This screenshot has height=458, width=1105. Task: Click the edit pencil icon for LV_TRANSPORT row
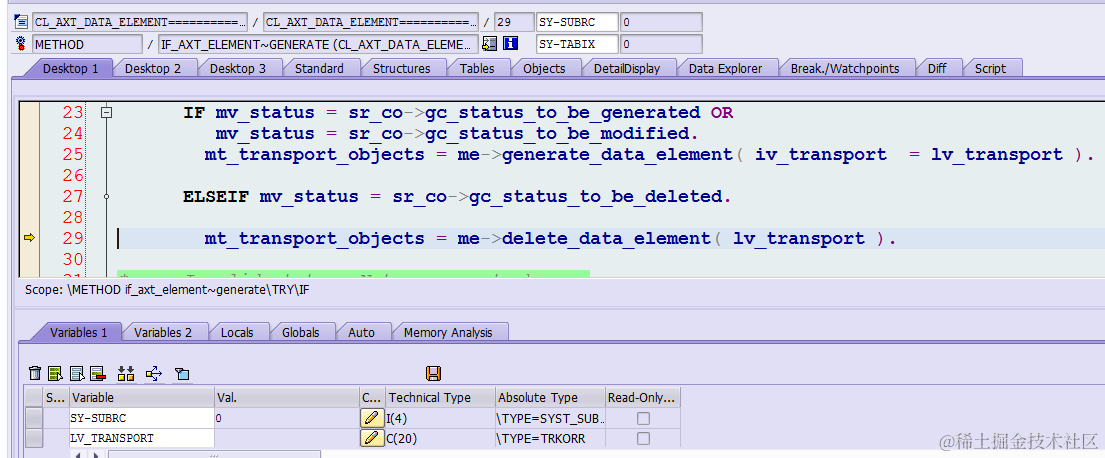tap(371, 438)
